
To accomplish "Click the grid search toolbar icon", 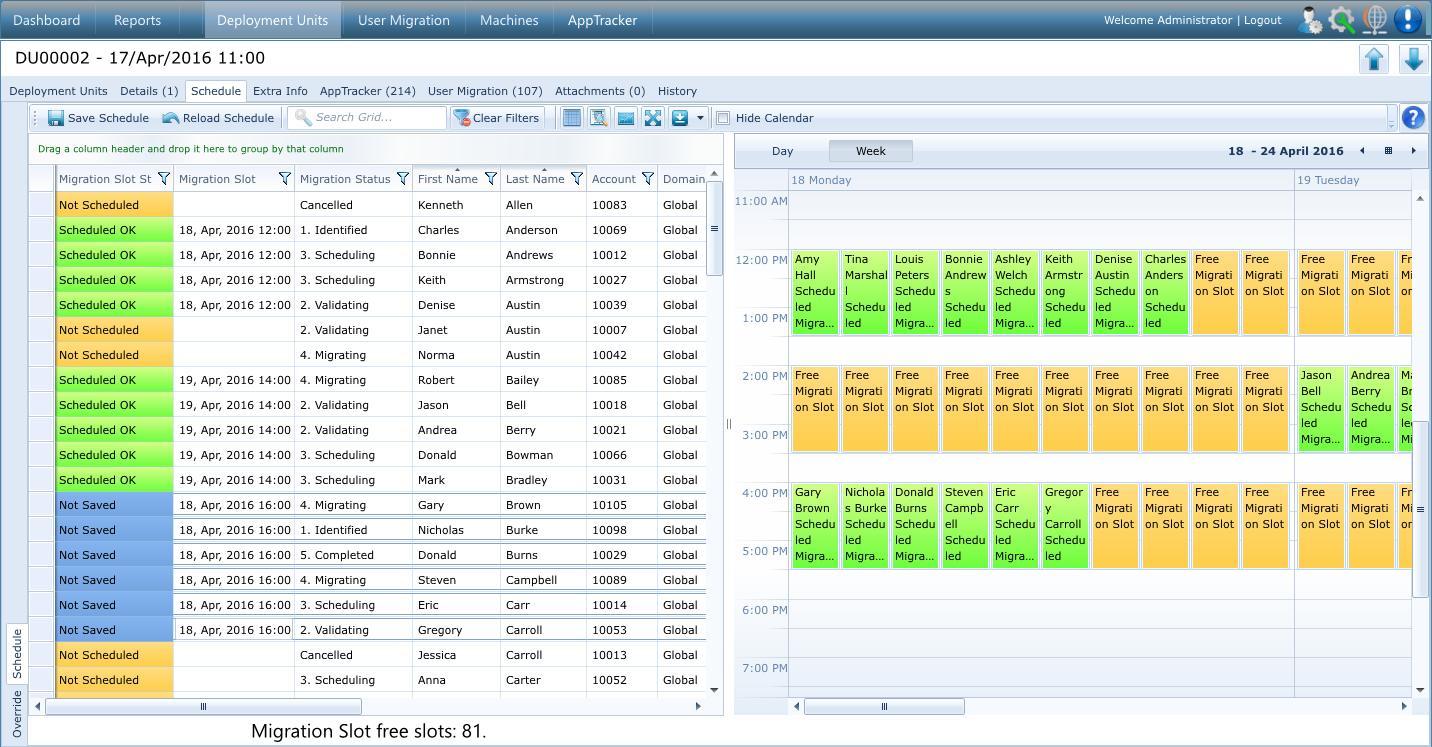I will pos(599,118).
